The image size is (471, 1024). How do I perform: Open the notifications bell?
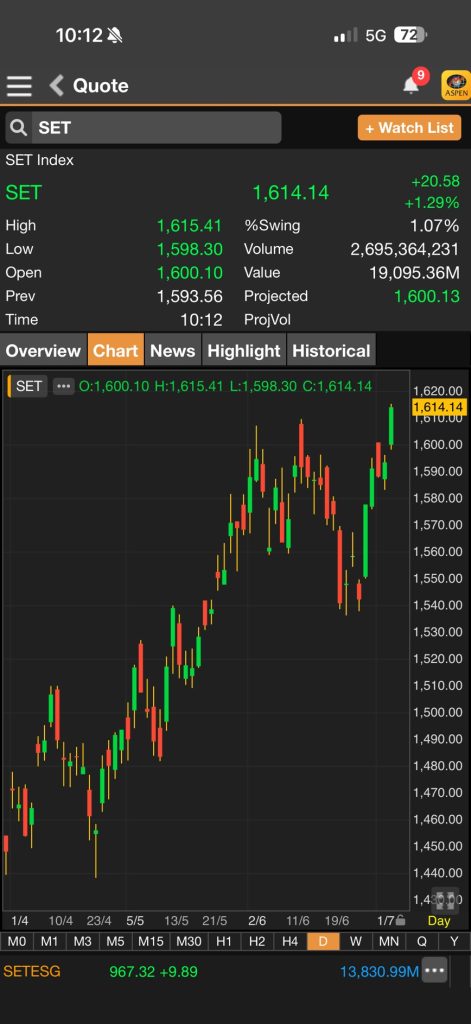click(412, 85)
